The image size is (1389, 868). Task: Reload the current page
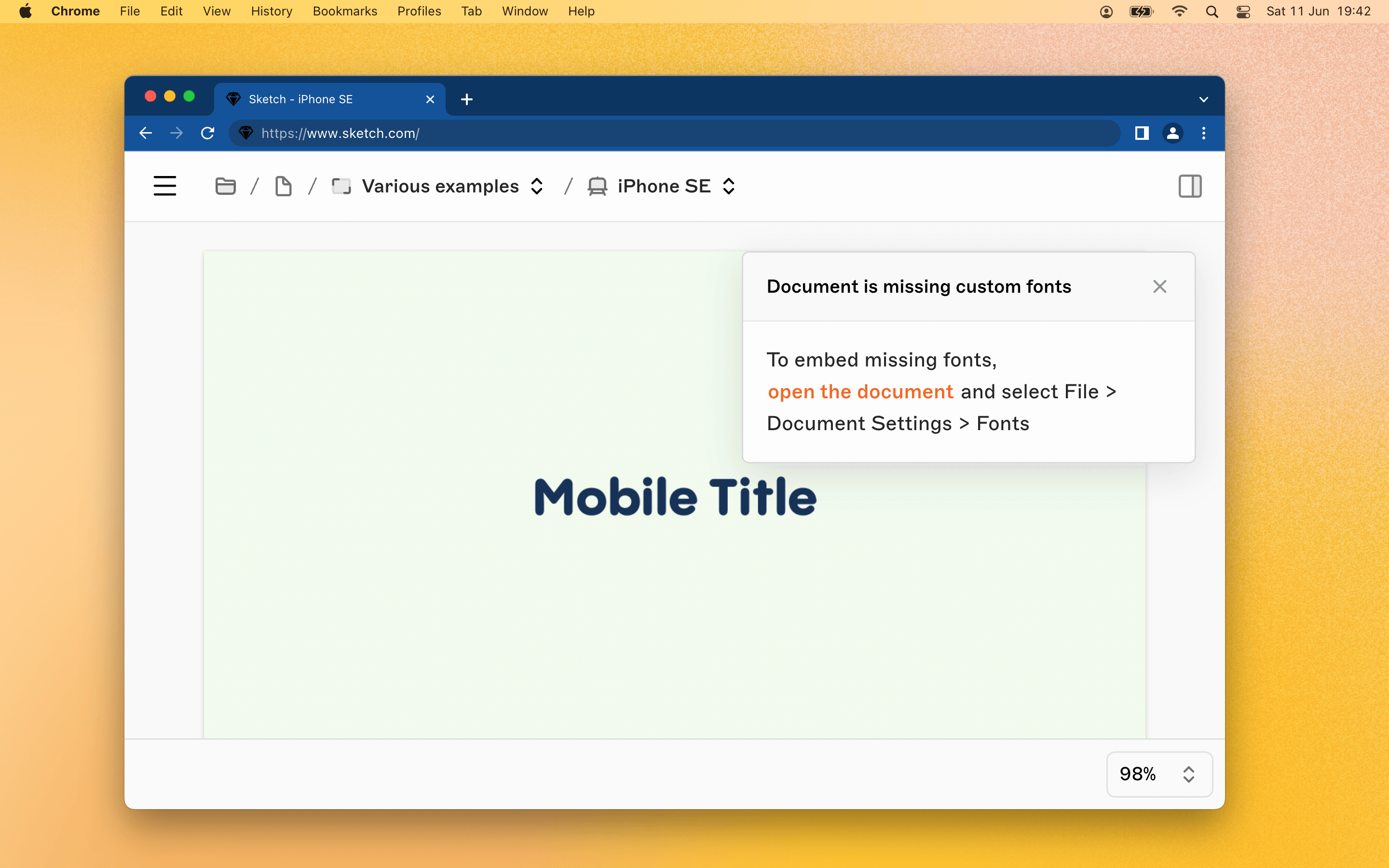coord(208,133)
